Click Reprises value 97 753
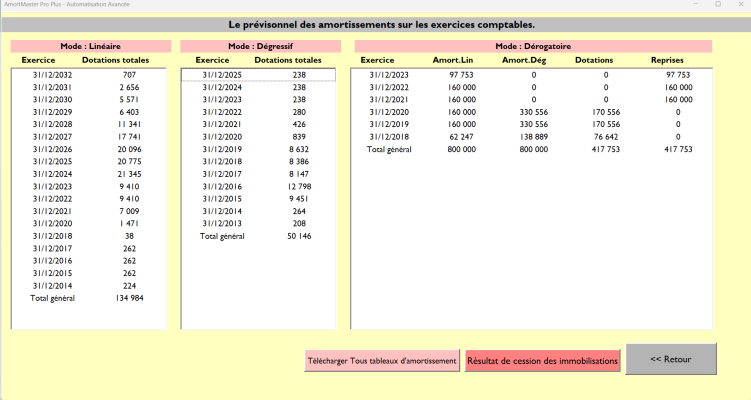Viewport: 751px width, 400px height. tap(678, 75)
